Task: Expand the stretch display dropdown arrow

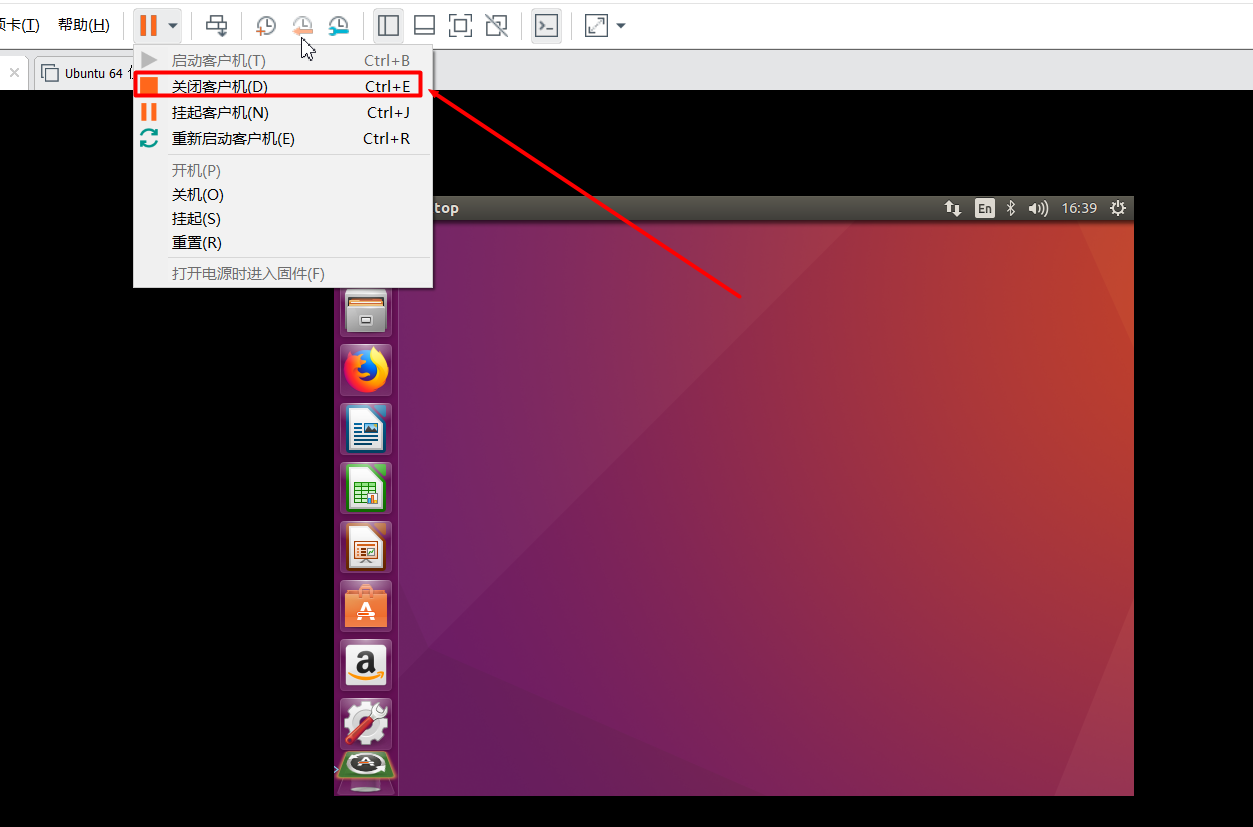Action: point(621,25)
